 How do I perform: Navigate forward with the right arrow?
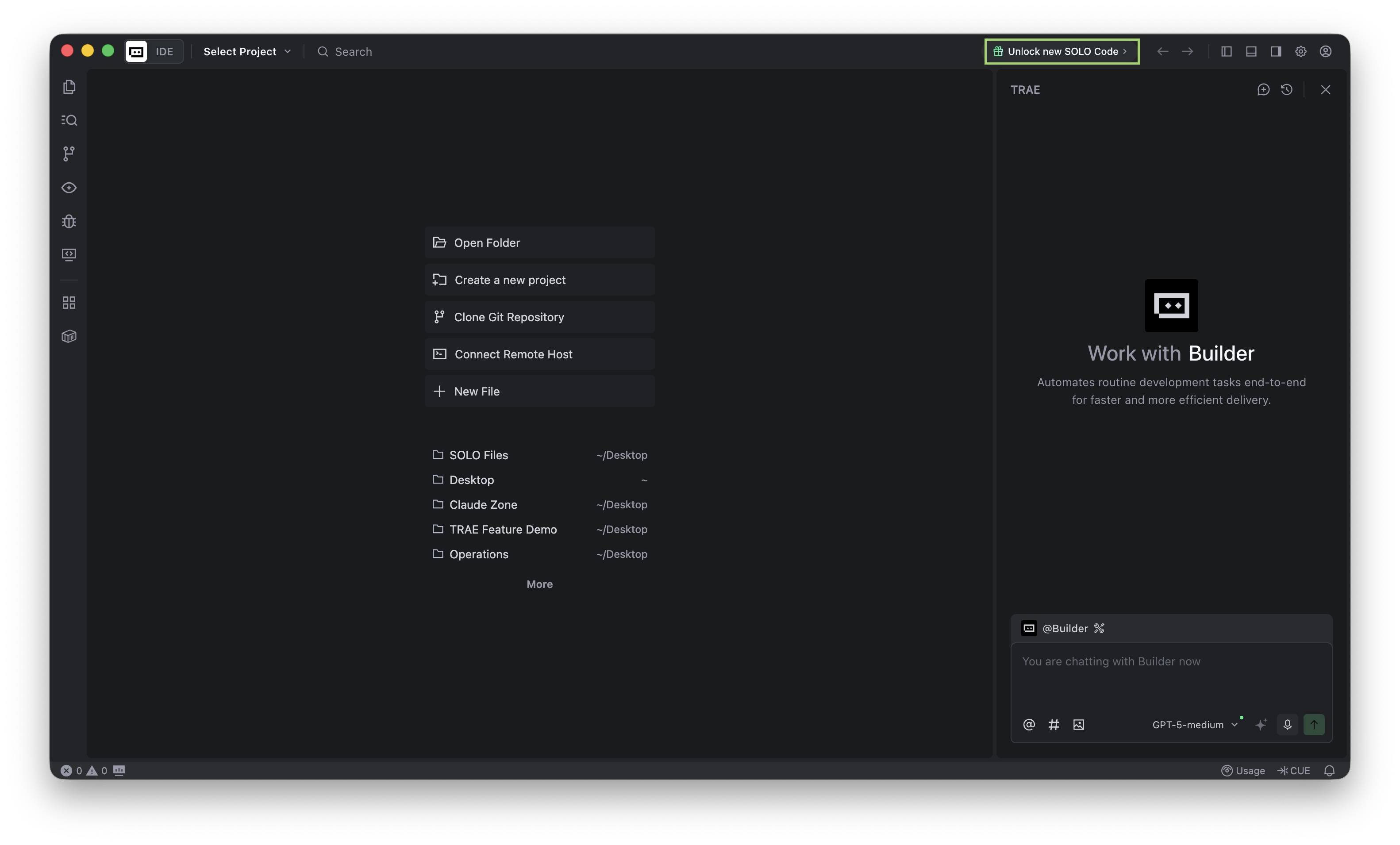tap(1188, 52)
